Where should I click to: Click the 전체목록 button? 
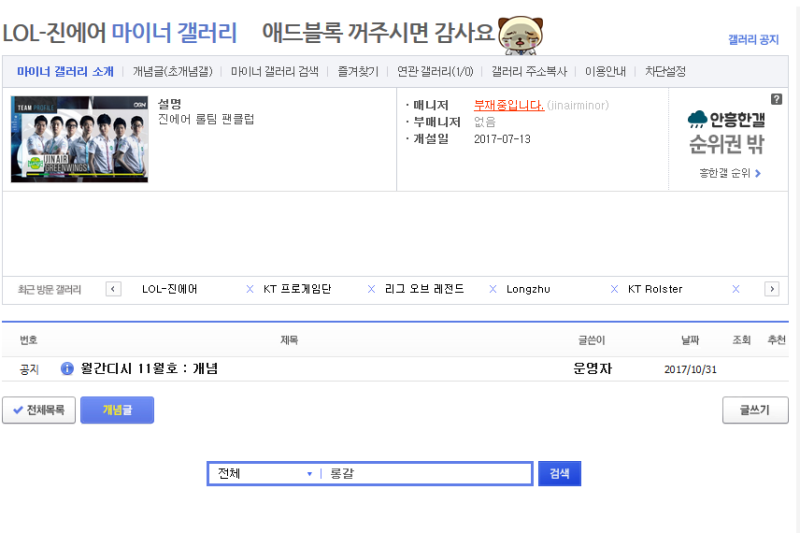39,410
